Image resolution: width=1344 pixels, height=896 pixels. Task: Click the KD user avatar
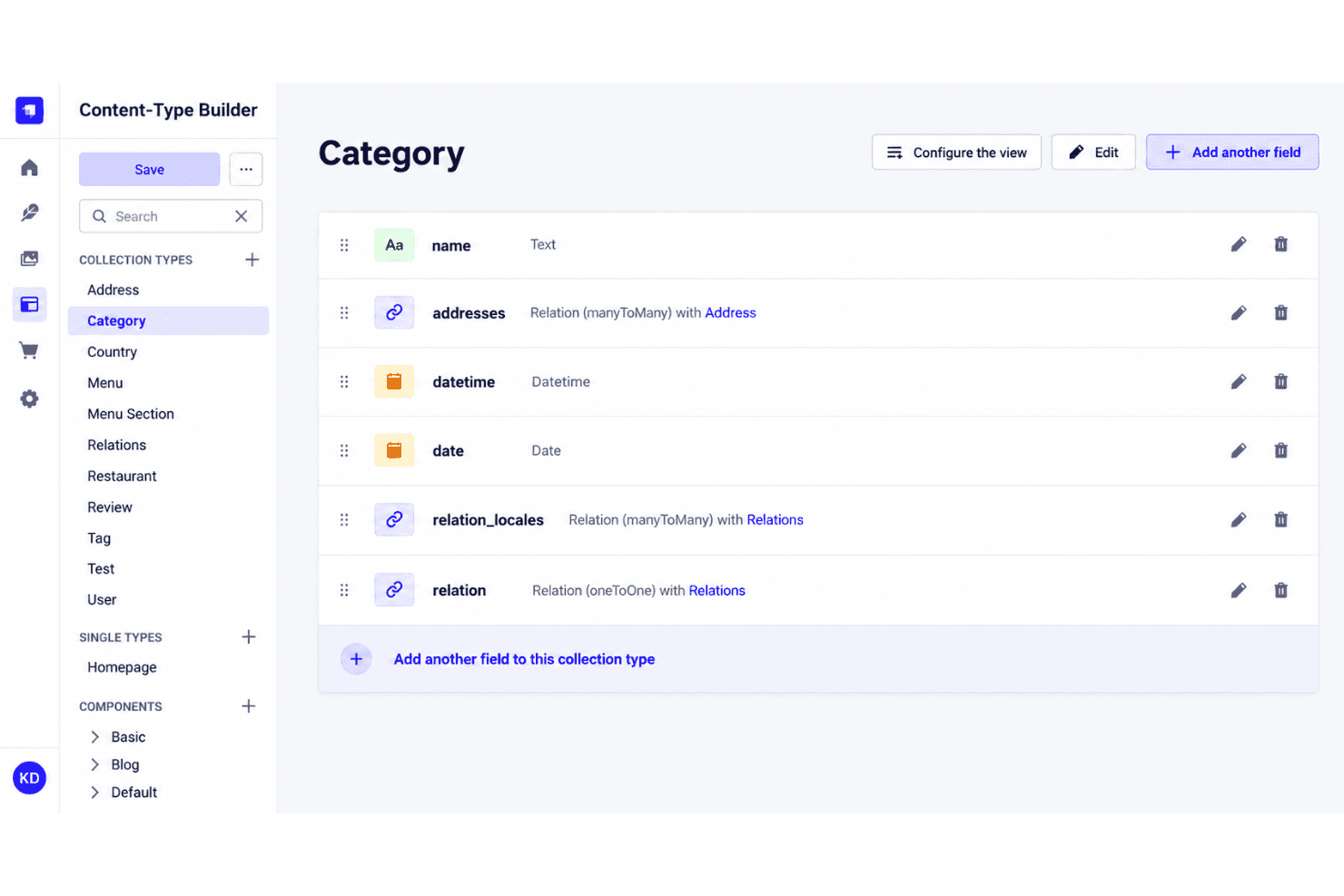tap(29, 778)
